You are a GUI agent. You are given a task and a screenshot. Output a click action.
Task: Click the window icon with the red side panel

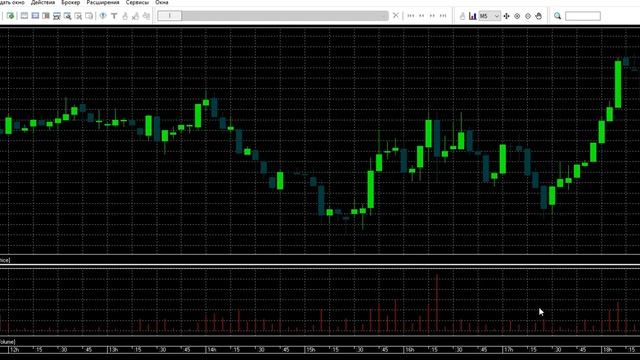coord(46,16)
